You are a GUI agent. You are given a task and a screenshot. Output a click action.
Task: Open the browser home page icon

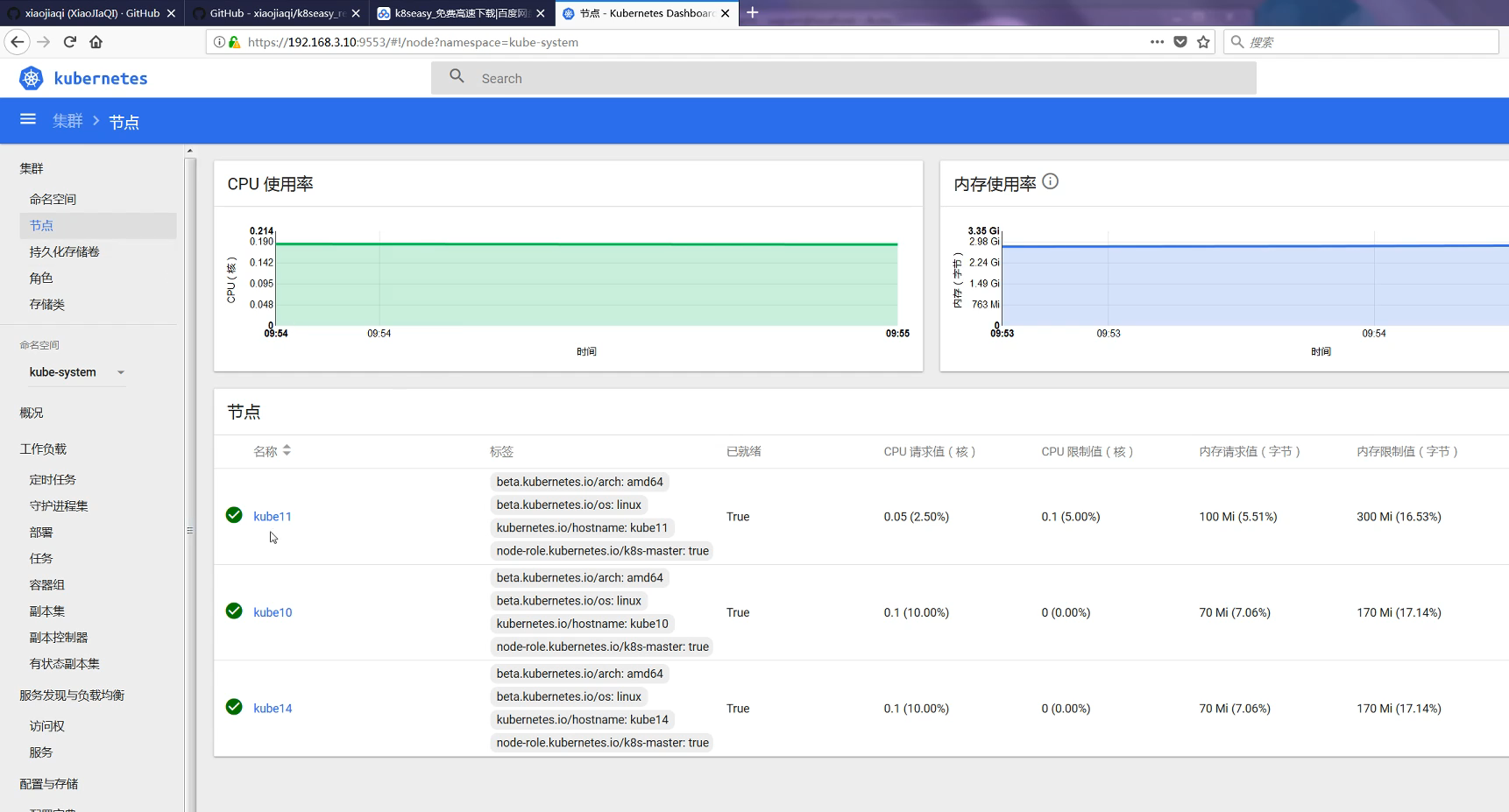tap(96, 41)
